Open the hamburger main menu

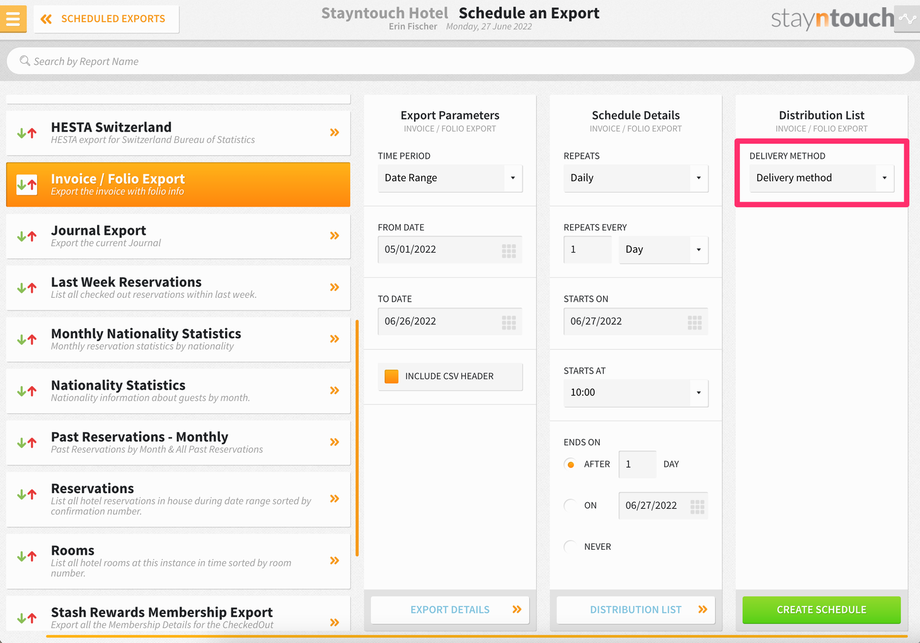point(13,19)
